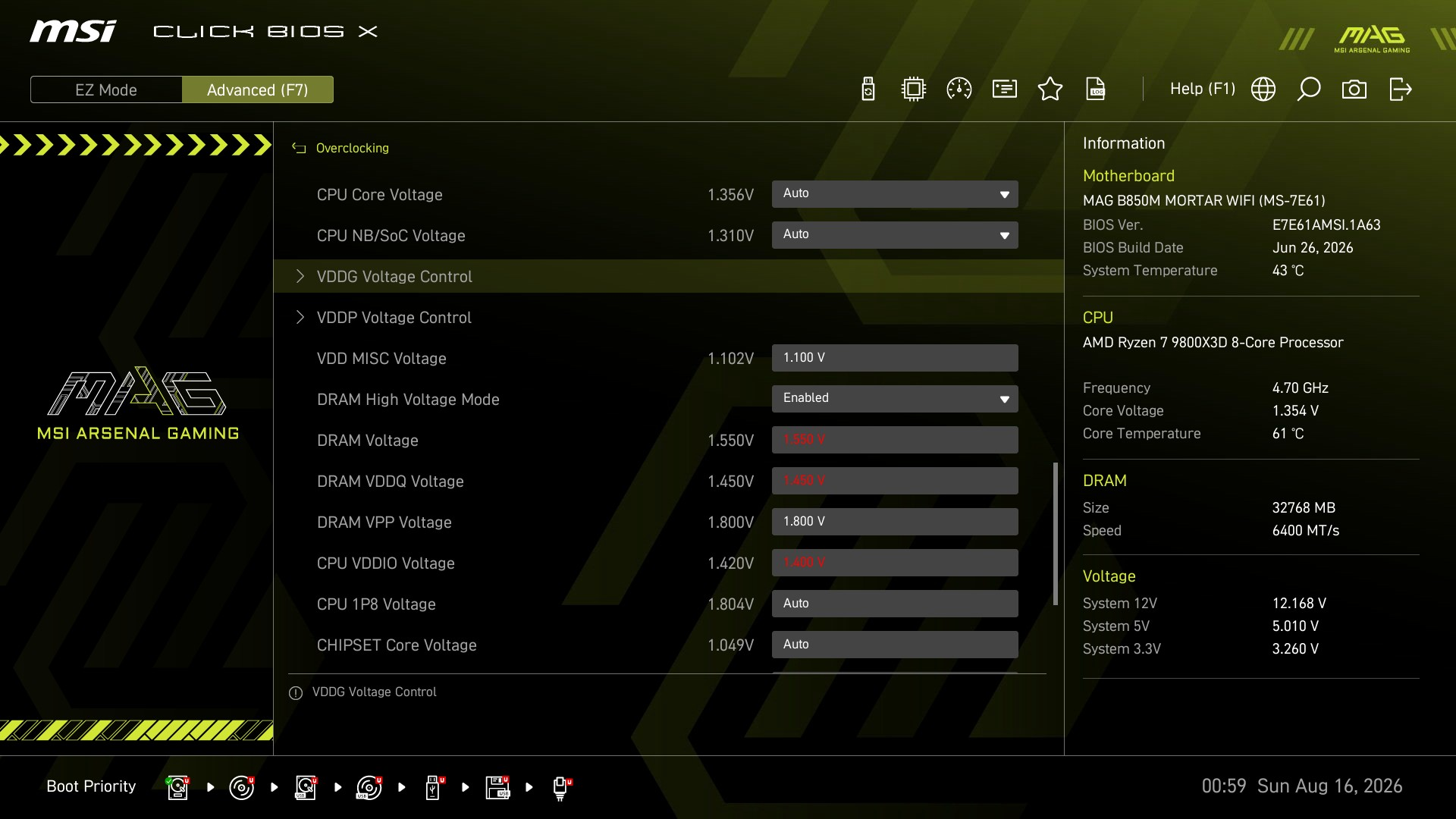Open the CPU NB/SoC Voltage dropdown
The image size is (1456, 819).
(895, 235)
